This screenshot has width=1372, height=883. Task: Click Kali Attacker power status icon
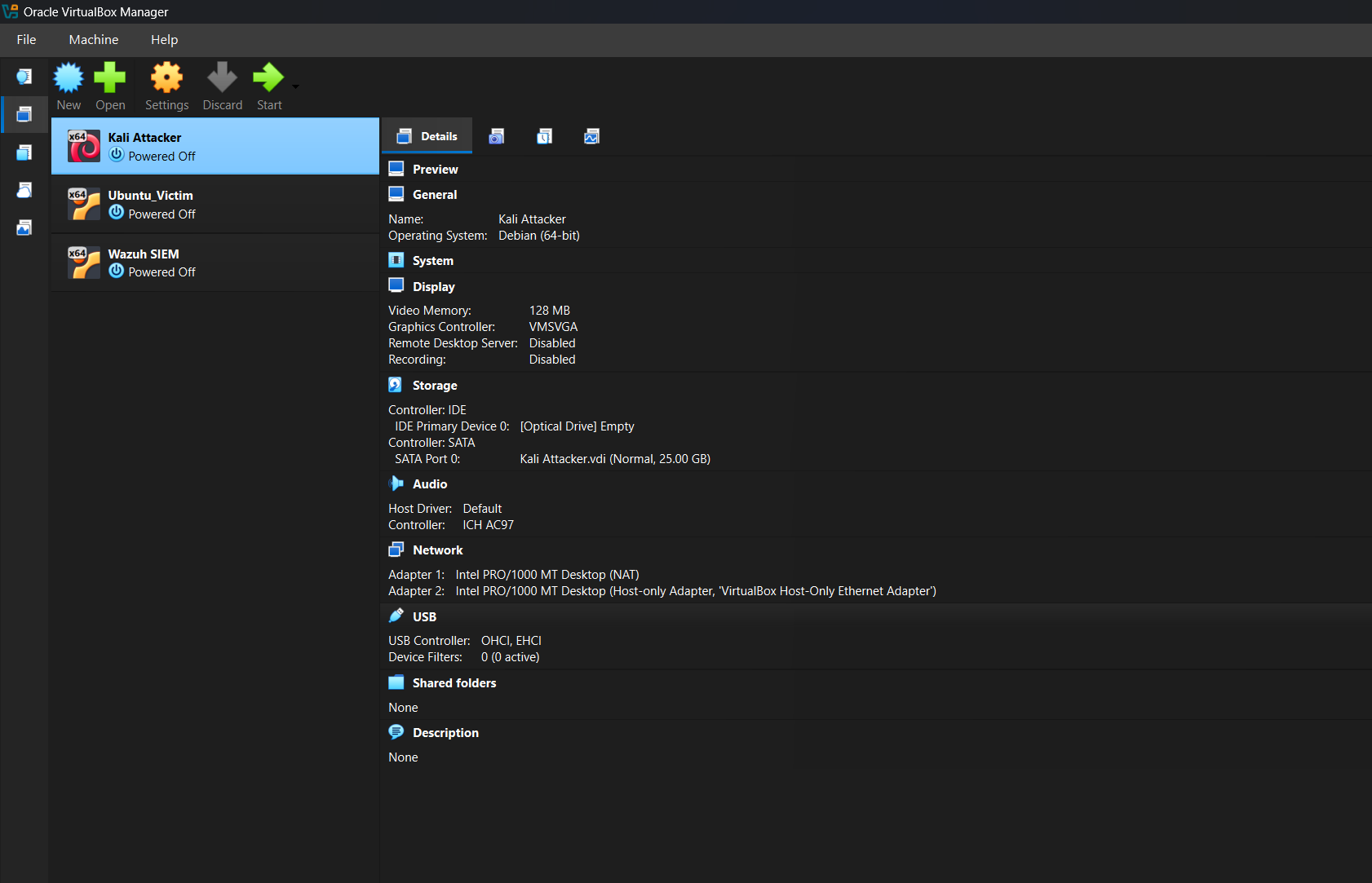click(x=117, y=155)
